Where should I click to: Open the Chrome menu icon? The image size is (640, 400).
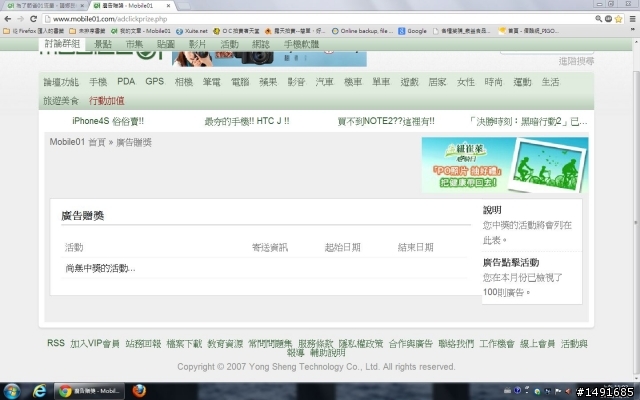[x=632, y=19]
